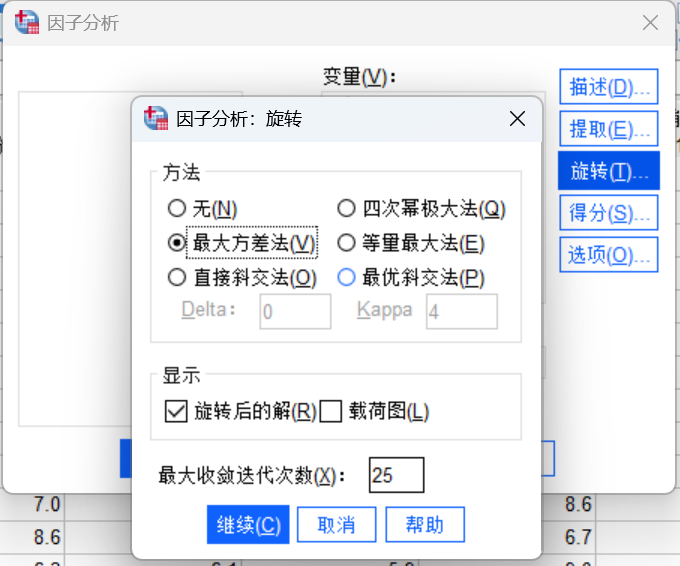Click the Kappa input field

462,311
